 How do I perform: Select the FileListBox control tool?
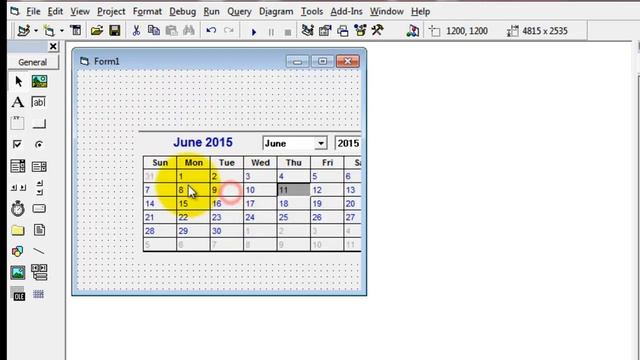39,230
